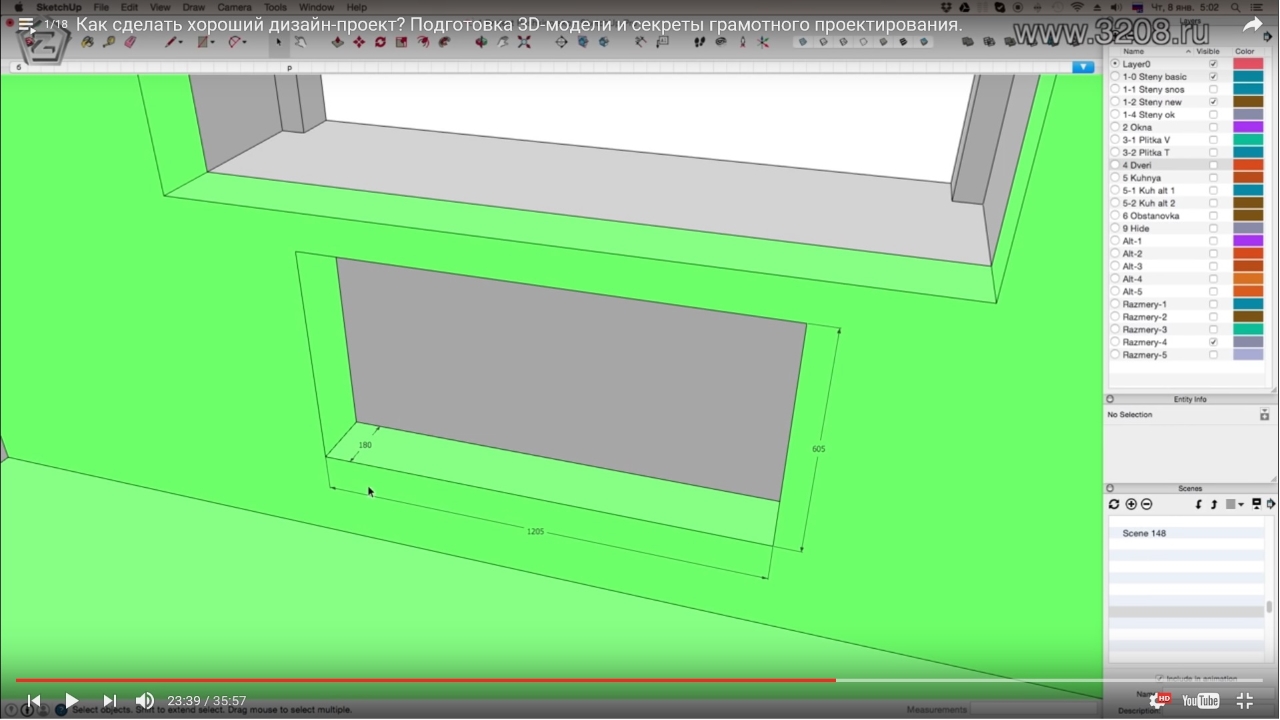The height and width of the screenshot is (720, 1280).
Task: Expand the blue toolbar dropdown arrow
Action: click(1082, 67)
